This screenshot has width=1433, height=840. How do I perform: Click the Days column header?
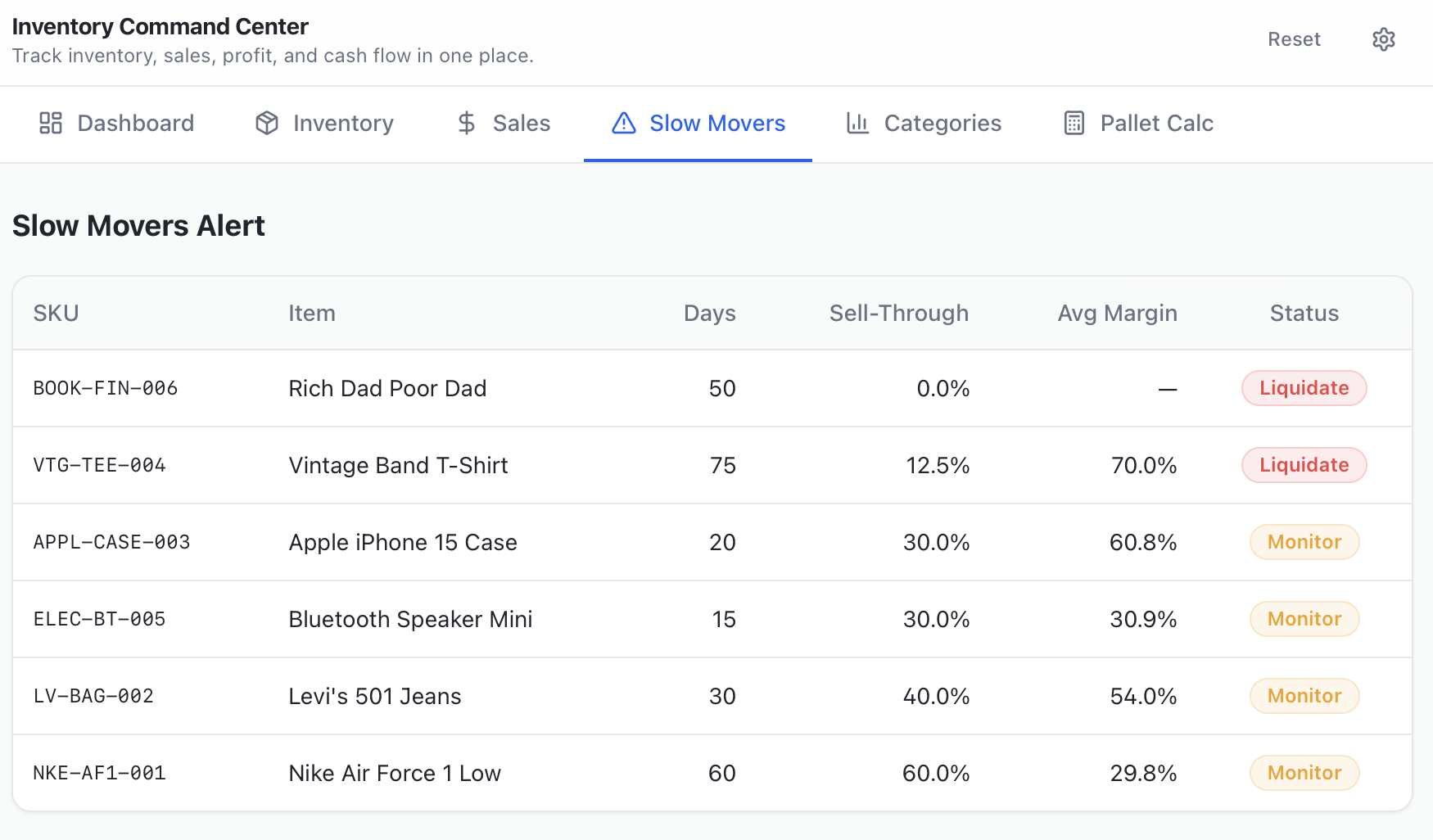click(x=709, y=313)
